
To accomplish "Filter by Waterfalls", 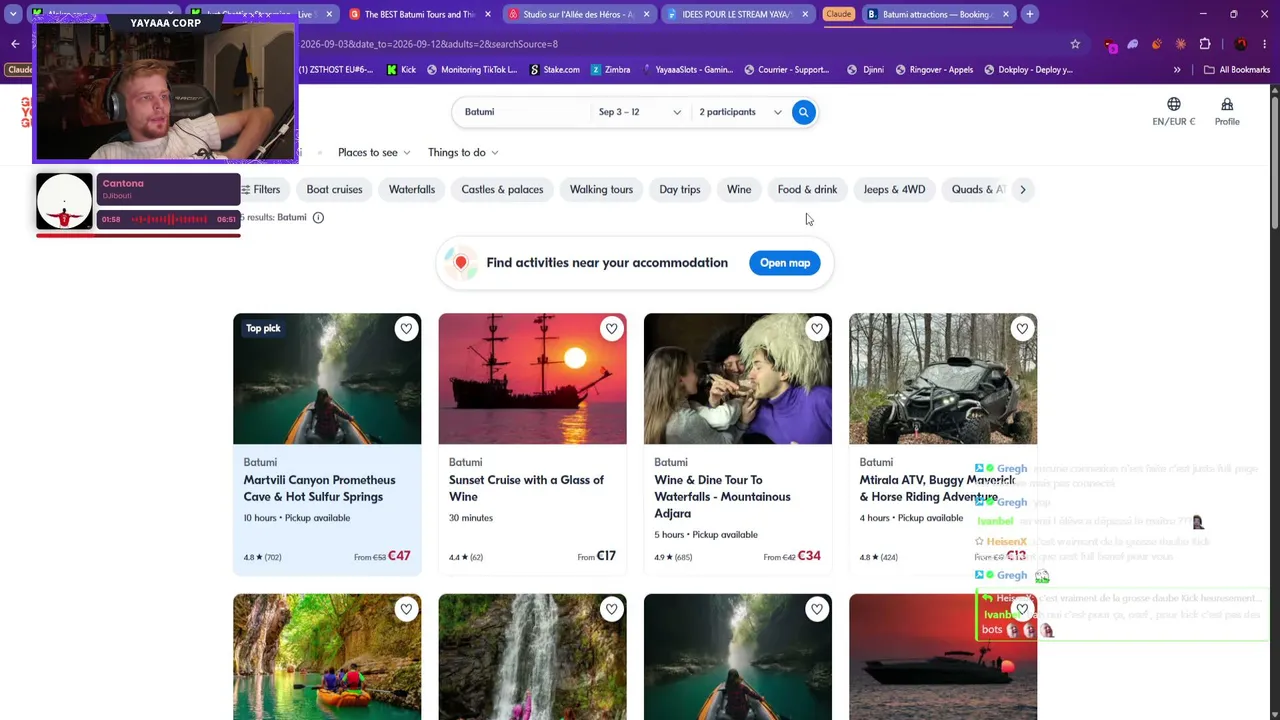I will pyautogui.click(x=412, y=189).
